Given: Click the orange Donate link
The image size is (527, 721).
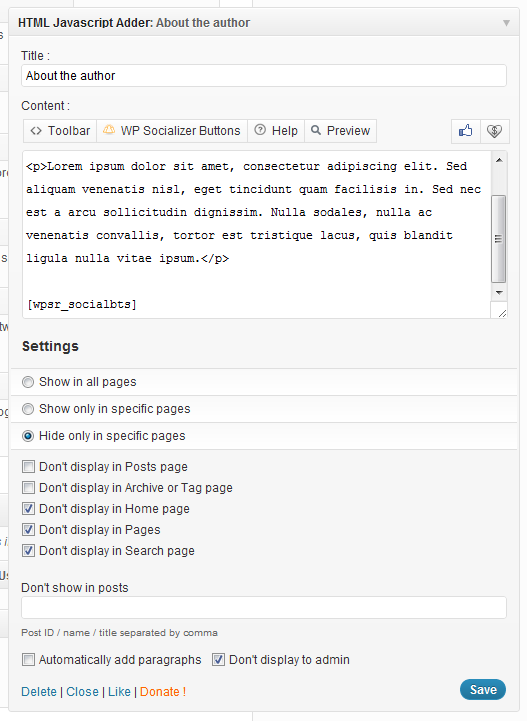Looking at the screenshot, I should [163, 692].
